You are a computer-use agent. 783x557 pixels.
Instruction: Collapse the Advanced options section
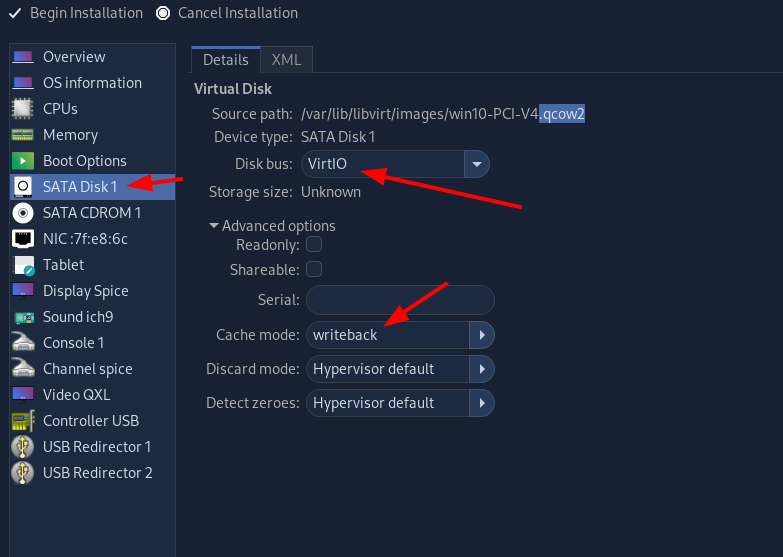(x=273, y=226)
